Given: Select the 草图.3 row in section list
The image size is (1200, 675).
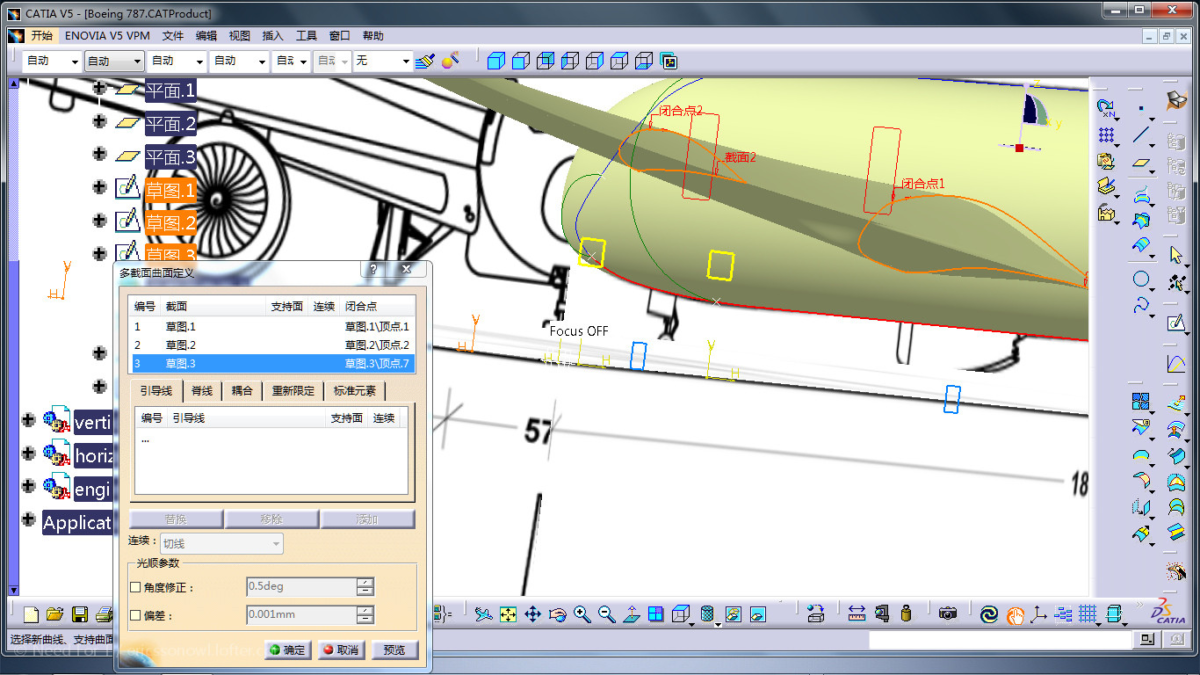Looking at the screenshot, I should pos(272,363).
